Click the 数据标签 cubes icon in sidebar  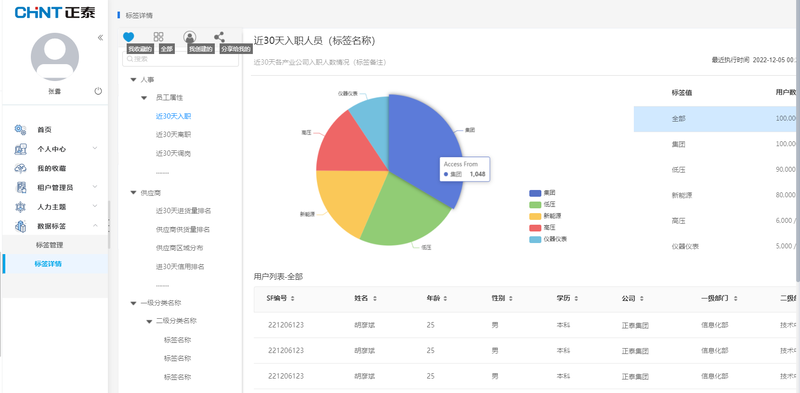coord(20,226)
